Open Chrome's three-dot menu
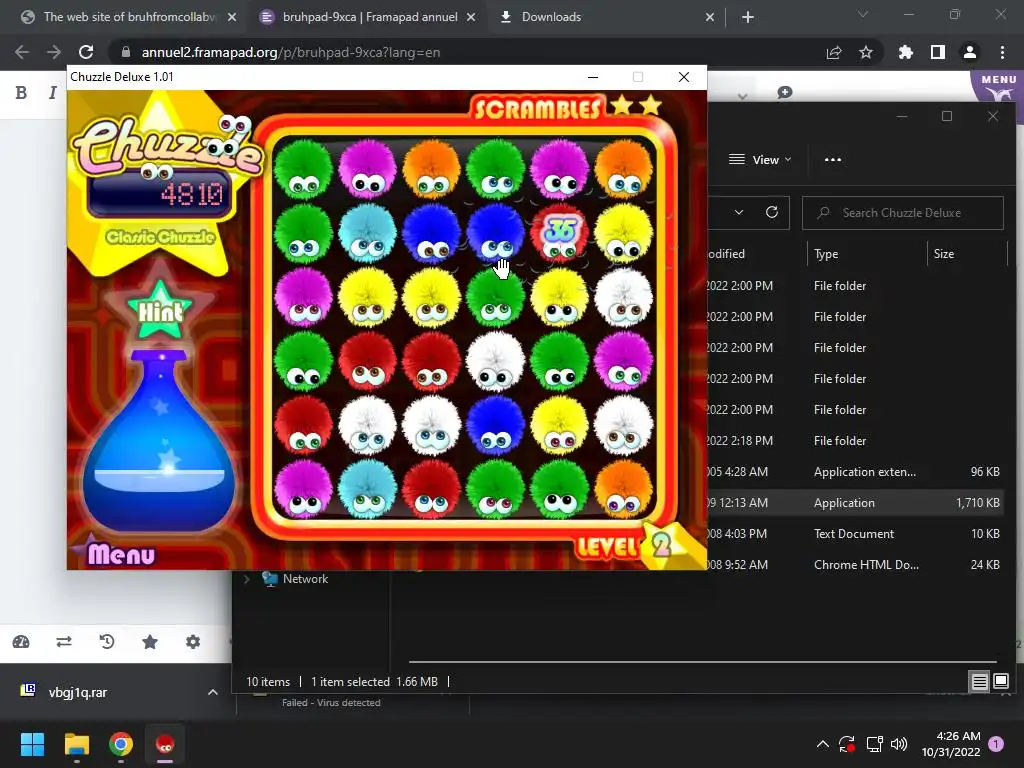 point(1002,52)
